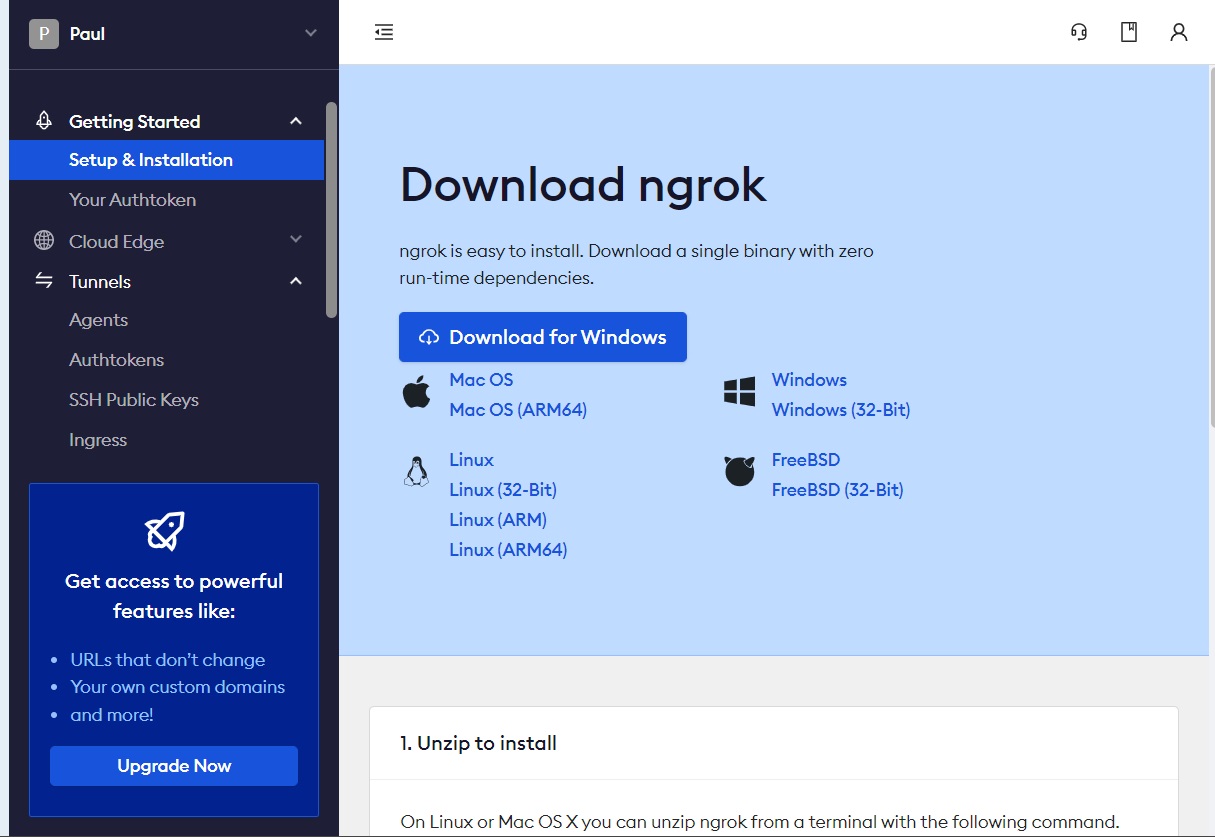Click the Apple logo icon
Screen dimensions: 1215x837
pos(416,393)
